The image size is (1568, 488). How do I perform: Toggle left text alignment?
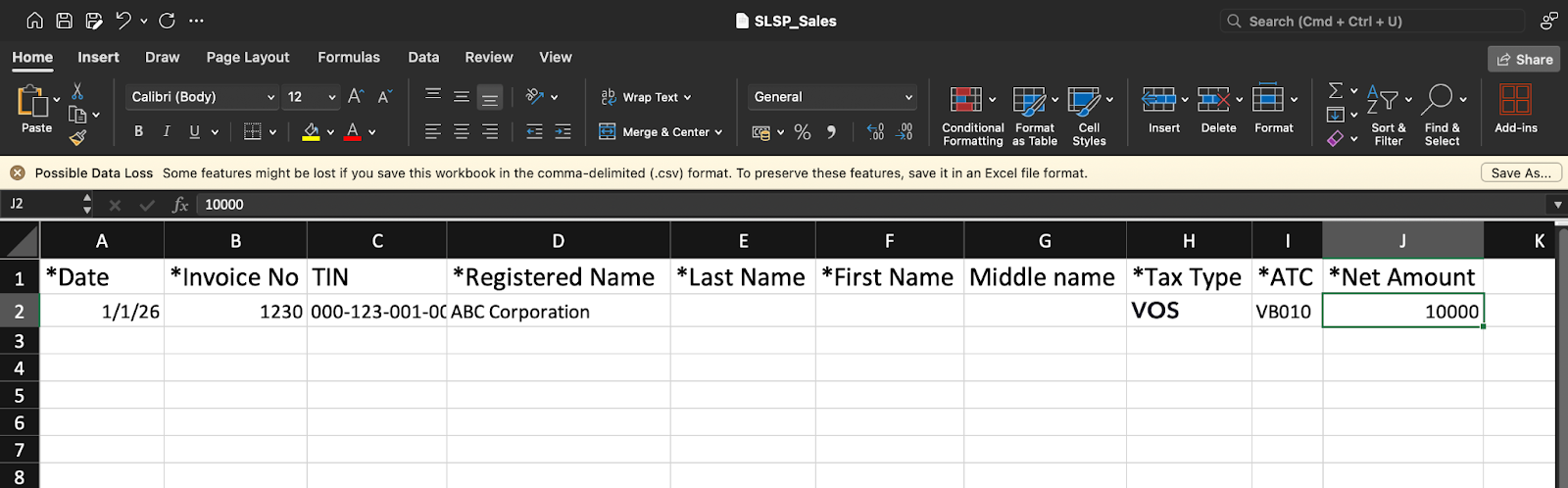433,131
